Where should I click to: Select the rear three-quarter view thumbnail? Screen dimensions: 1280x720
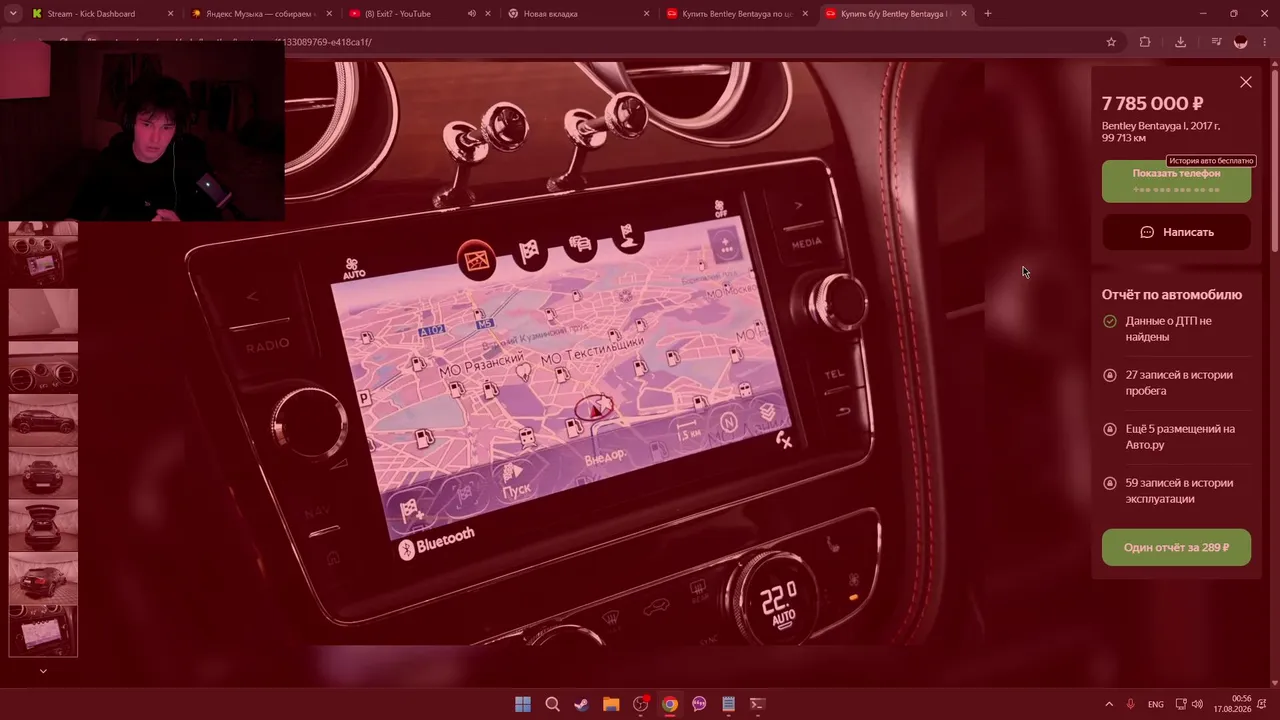(43, 579)
